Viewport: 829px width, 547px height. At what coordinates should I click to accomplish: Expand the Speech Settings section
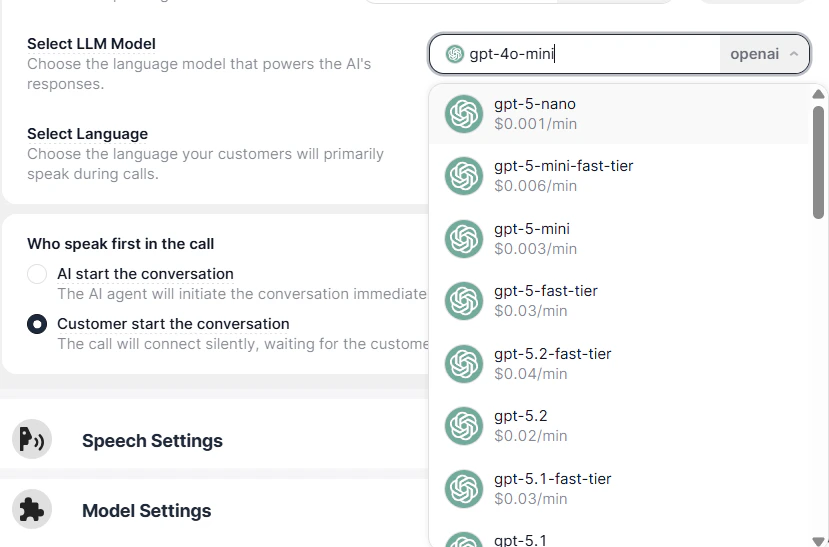coord(152,441)
